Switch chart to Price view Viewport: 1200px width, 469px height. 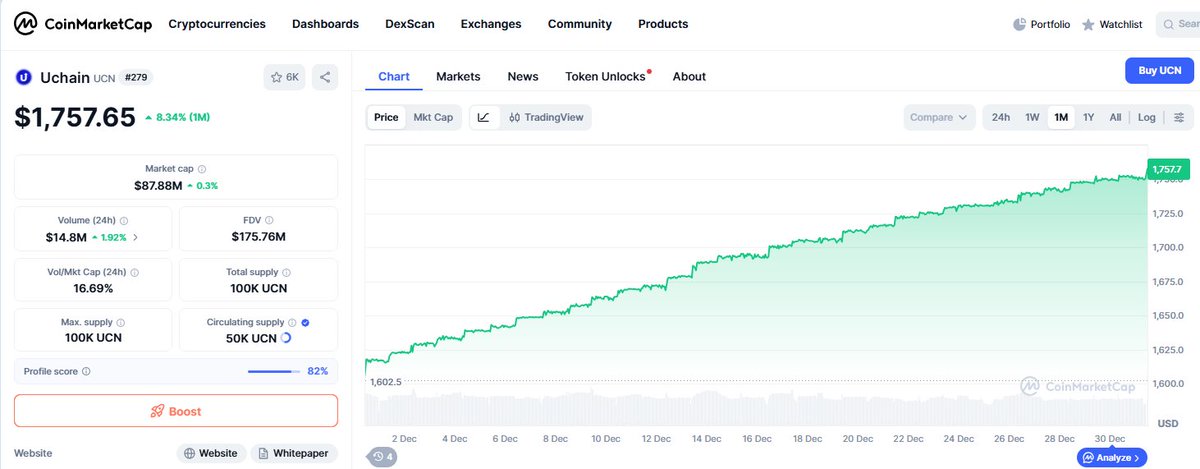(x=386, y=117)
